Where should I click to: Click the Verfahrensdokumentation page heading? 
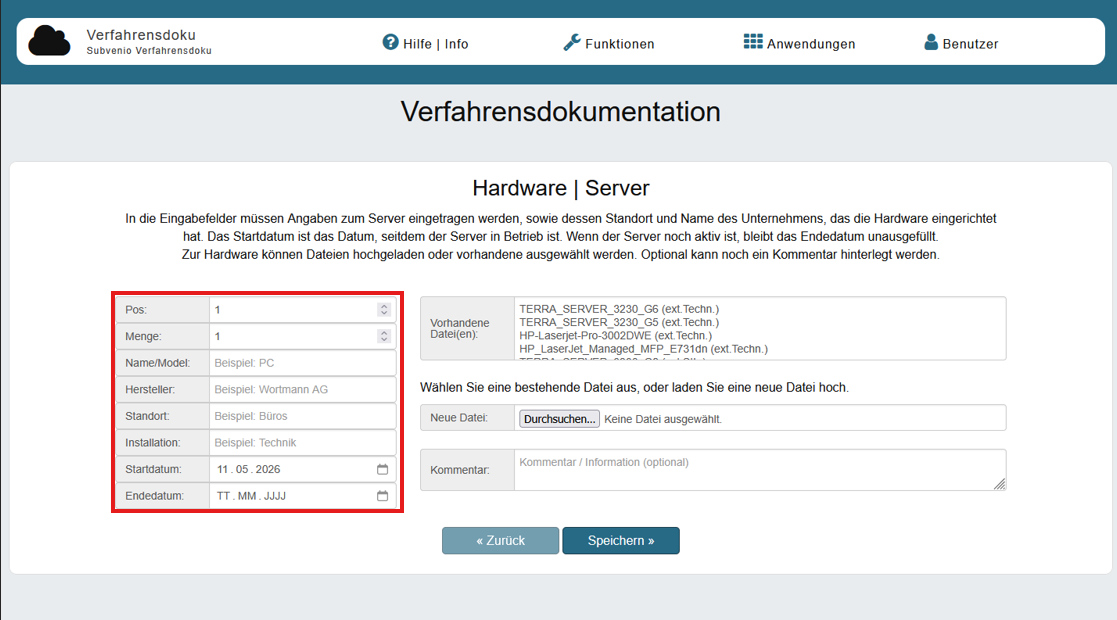click(561, 112)
